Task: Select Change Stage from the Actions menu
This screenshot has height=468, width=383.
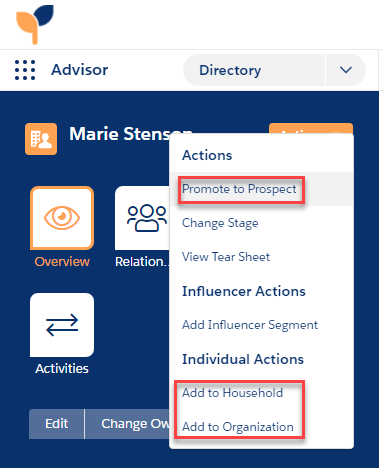Action: 220,223
